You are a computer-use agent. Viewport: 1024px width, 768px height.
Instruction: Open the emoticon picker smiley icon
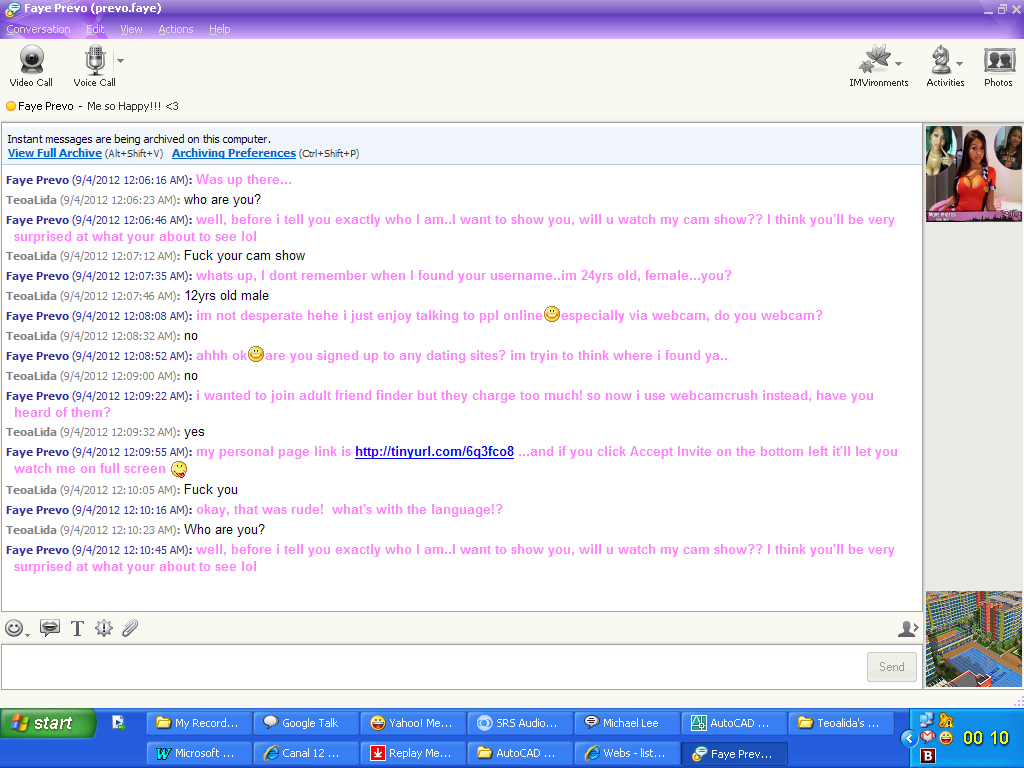coord(15,628)
